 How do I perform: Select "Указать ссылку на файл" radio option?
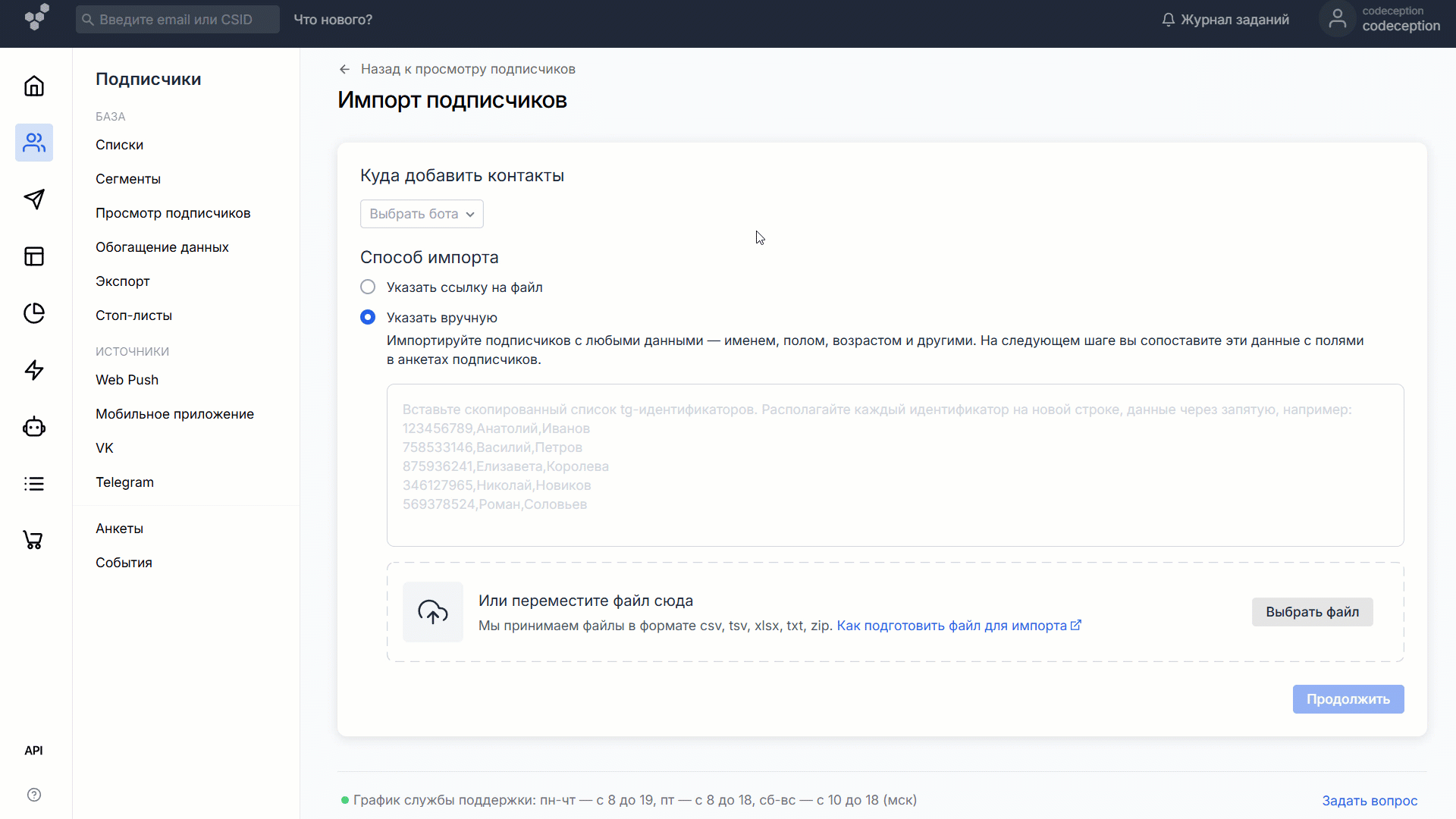click(368, 287)
